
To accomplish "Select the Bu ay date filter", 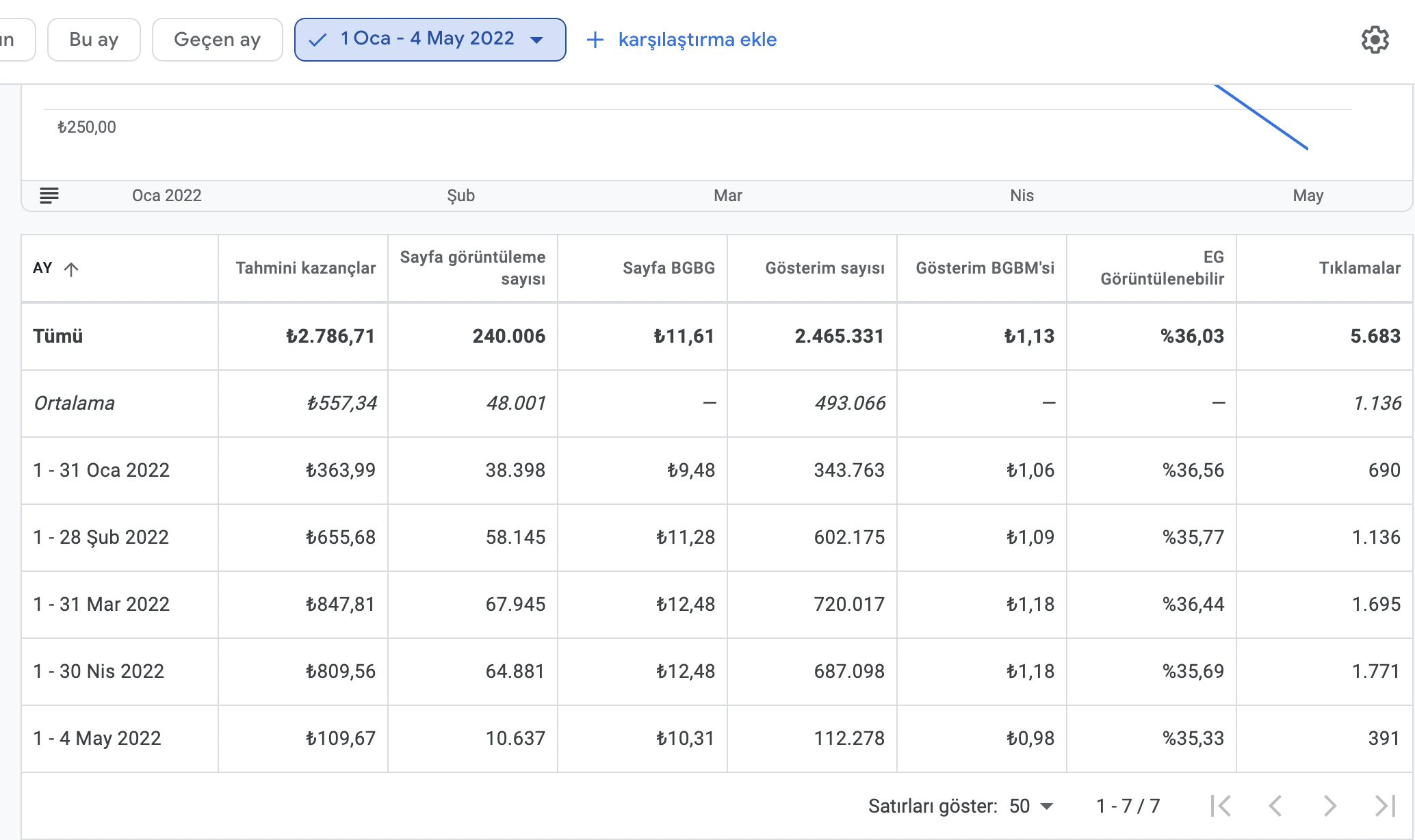I will [94, 40].
